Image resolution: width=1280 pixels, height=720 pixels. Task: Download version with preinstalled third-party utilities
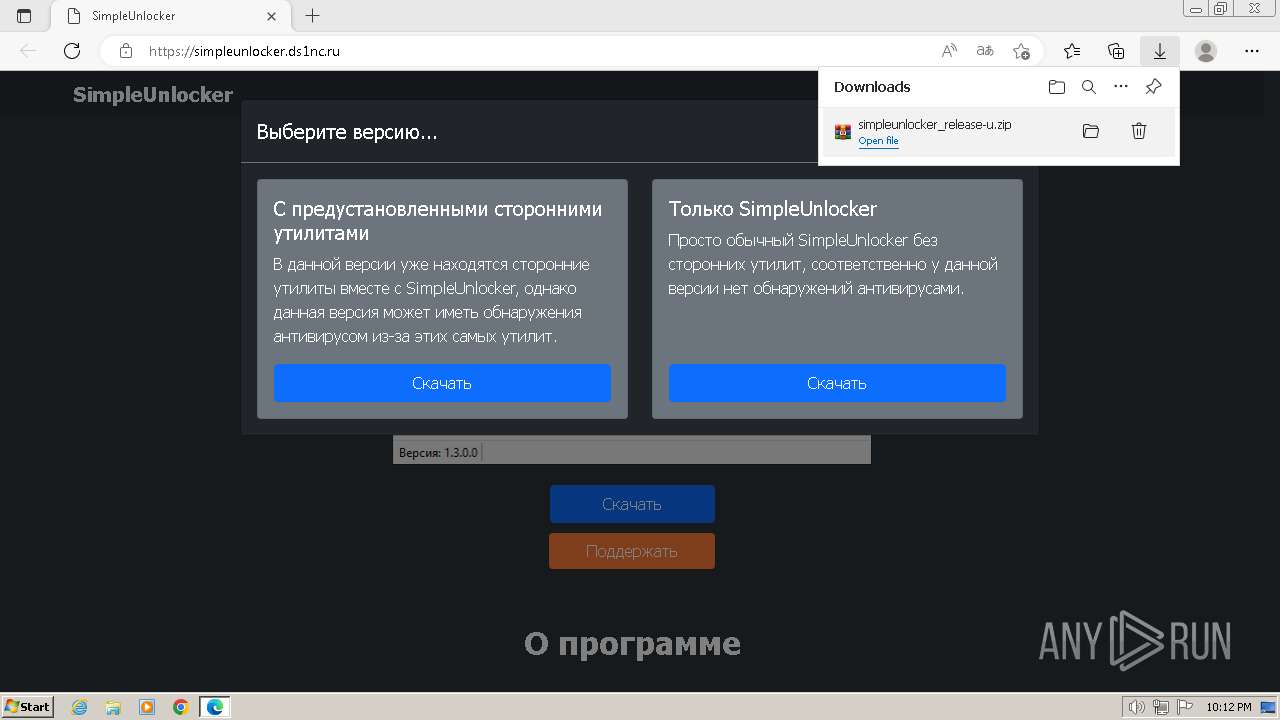(442, 383)
